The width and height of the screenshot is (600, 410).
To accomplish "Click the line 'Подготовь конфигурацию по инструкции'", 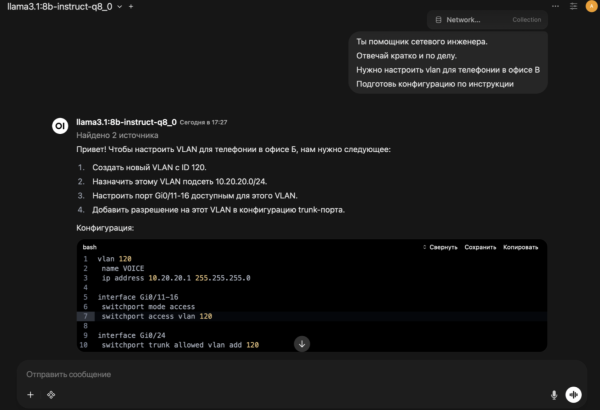I will point(435,84).
